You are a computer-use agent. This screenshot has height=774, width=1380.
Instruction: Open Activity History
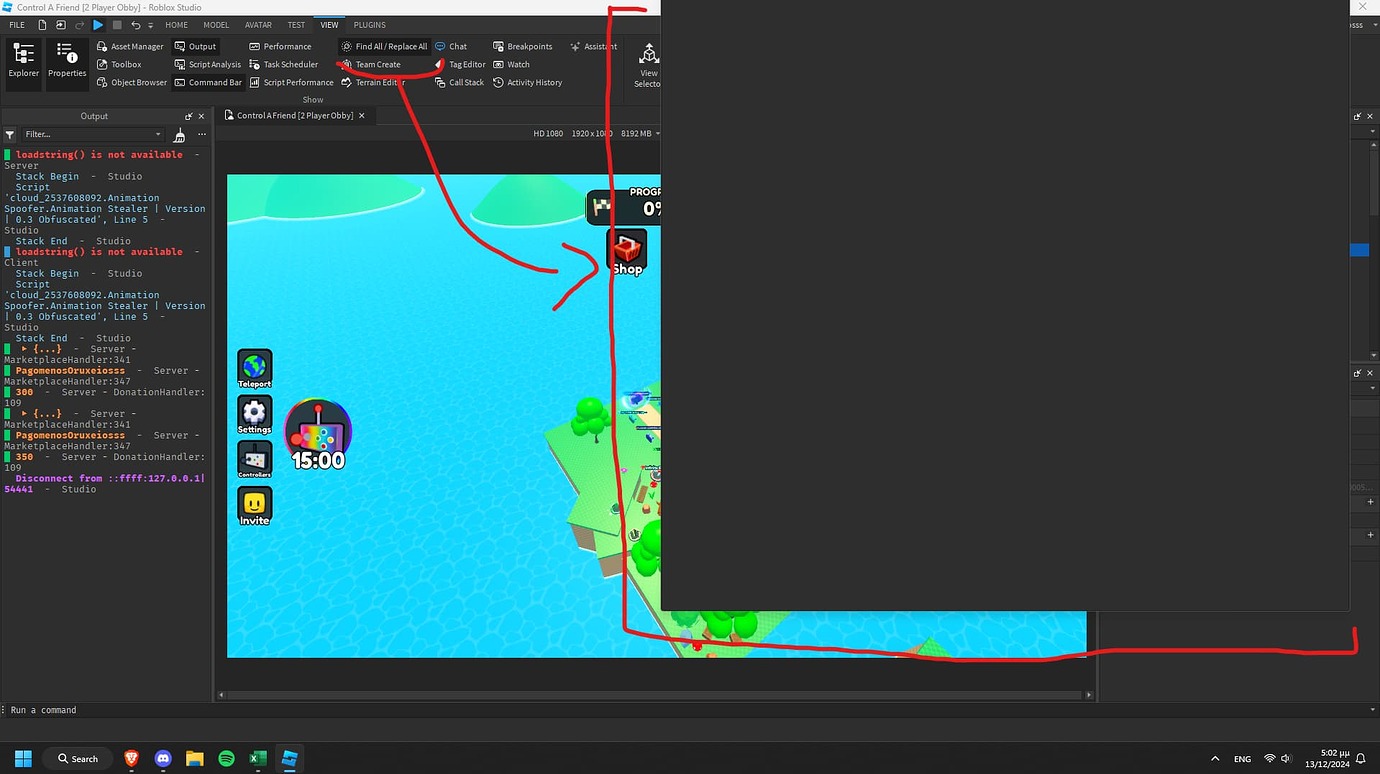coord(527,82)
